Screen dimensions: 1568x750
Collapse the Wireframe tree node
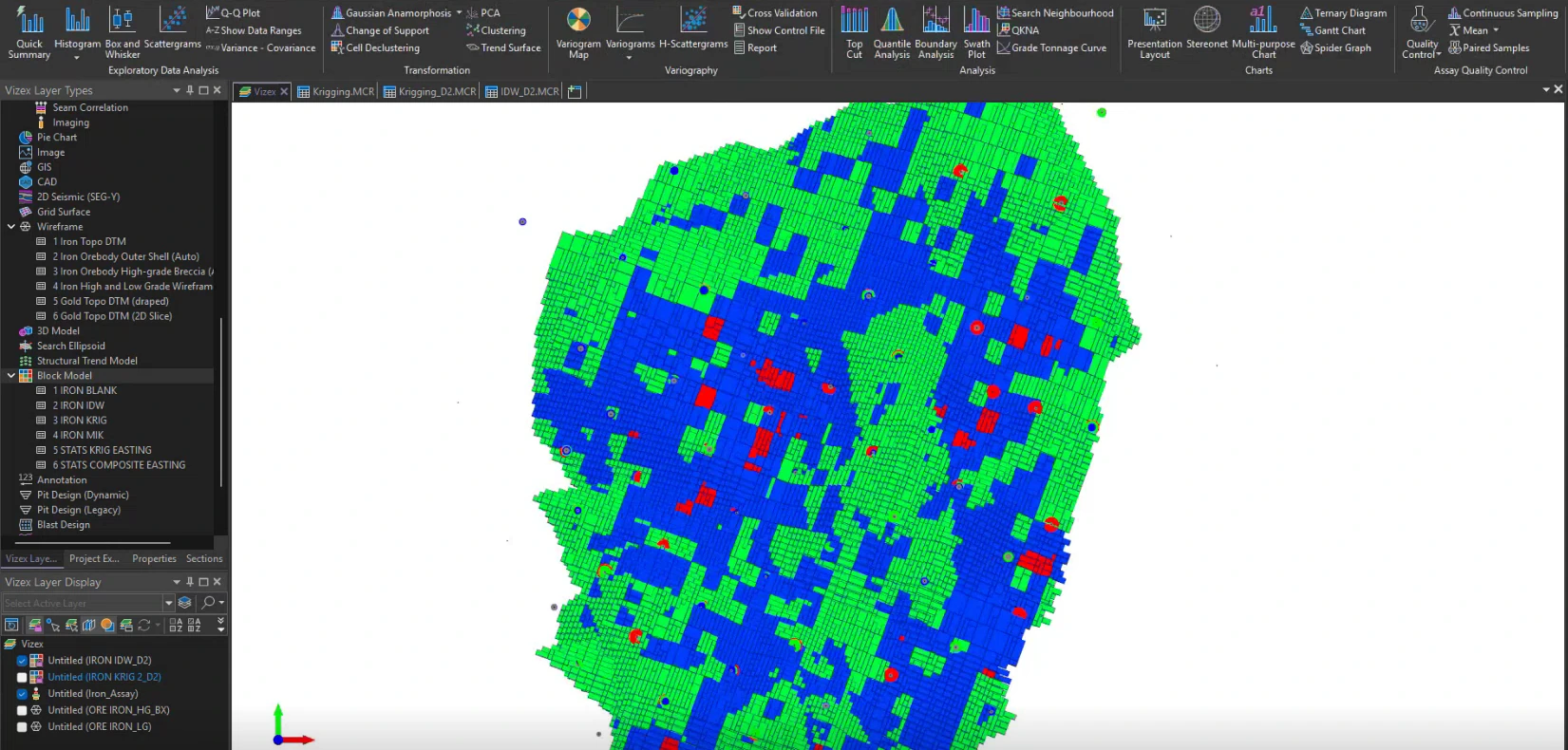pyautogui.click(x=10, y=227)
